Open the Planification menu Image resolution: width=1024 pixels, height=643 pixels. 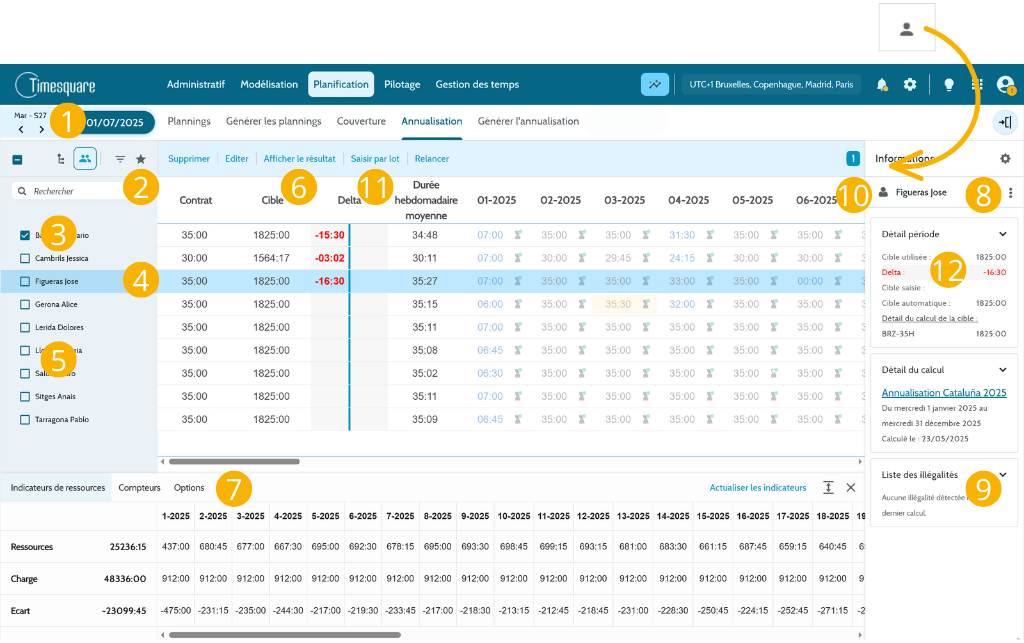pyautogui.click(x=341, y=84)
